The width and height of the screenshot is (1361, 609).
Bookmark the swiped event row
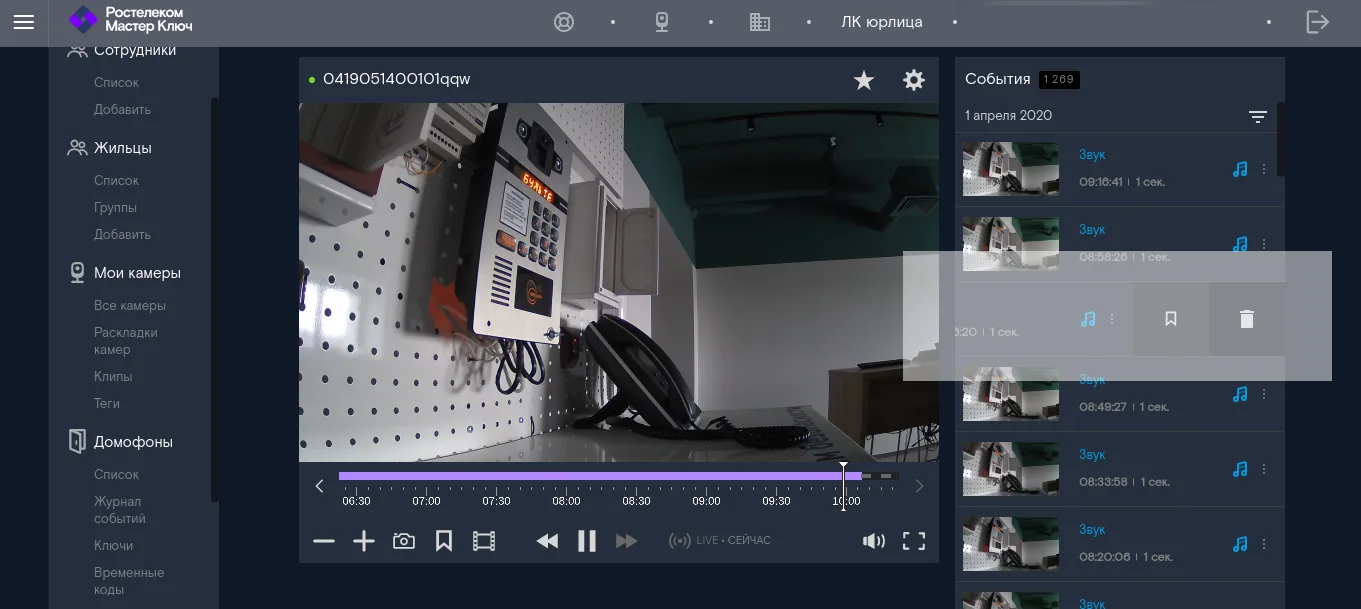(x=1171, y=319)
